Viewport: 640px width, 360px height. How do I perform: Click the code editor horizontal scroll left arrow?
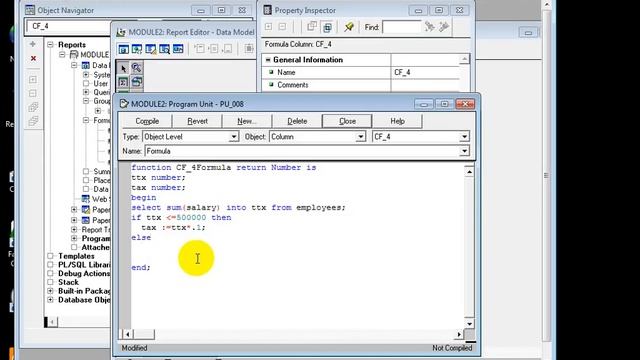(127, 334)
